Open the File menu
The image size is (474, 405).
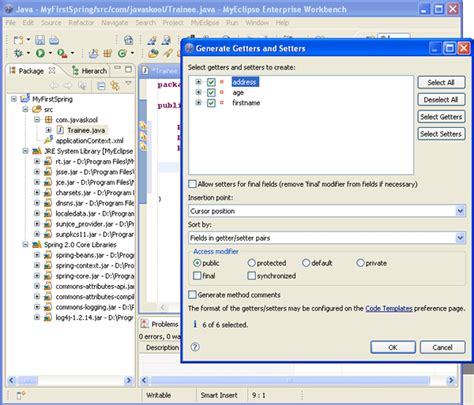coord(11,23)
